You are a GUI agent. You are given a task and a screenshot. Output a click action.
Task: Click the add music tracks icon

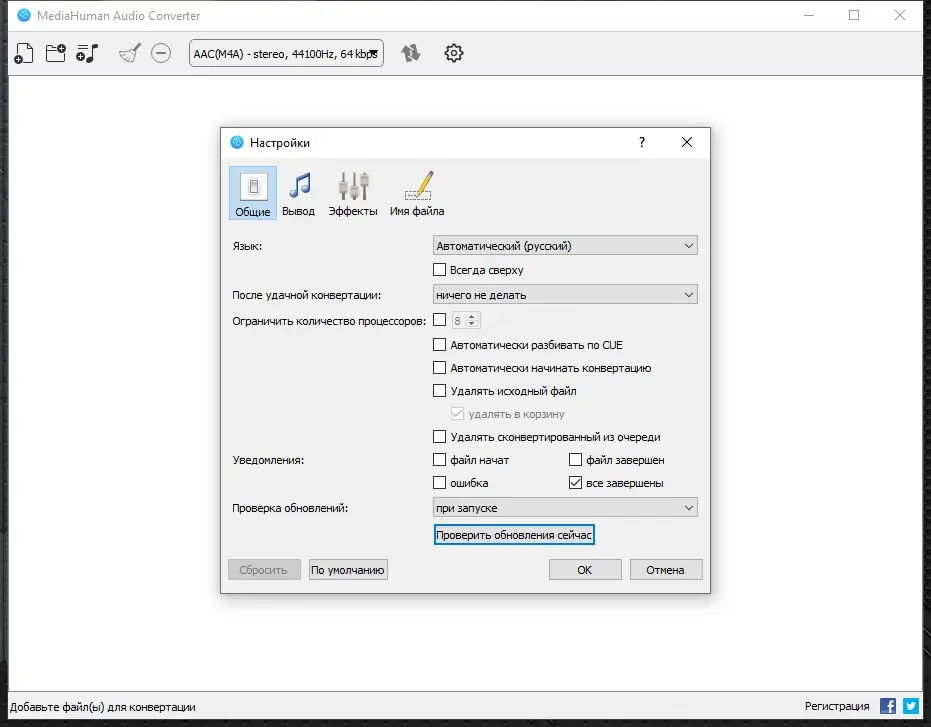[87, 53]
